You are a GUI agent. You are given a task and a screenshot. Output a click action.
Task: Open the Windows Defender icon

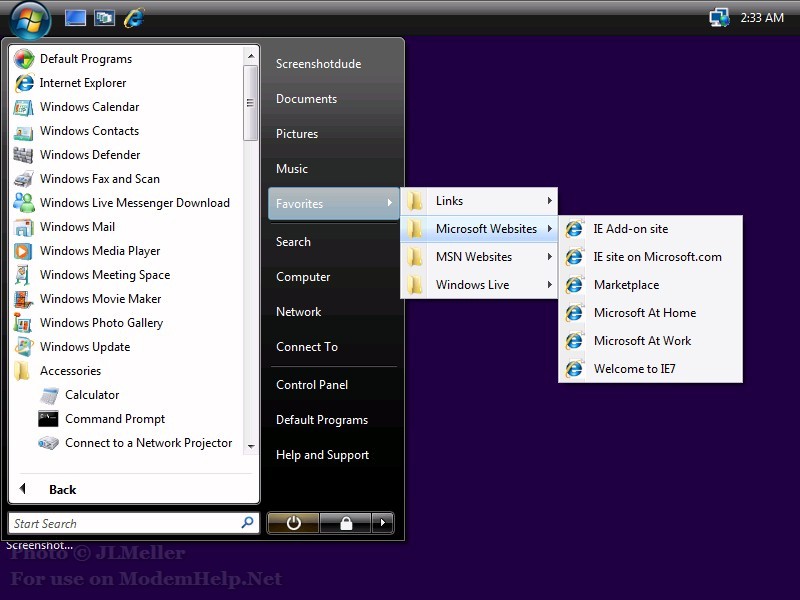(23, 155)
